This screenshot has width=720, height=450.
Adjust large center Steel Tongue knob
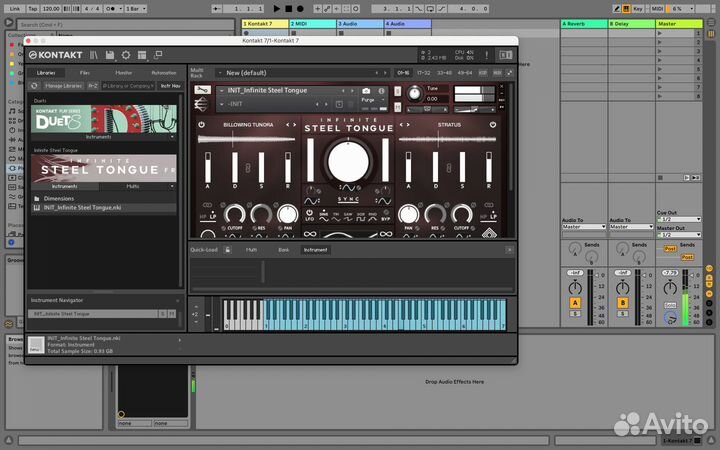point(348,162)
